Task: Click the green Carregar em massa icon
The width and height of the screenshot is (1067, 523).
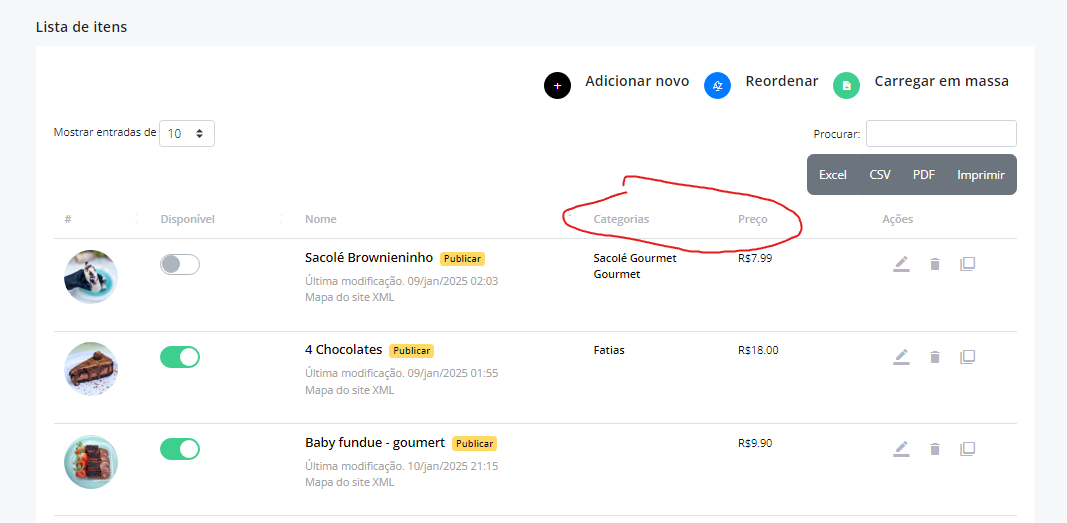Action: [847, 86]
